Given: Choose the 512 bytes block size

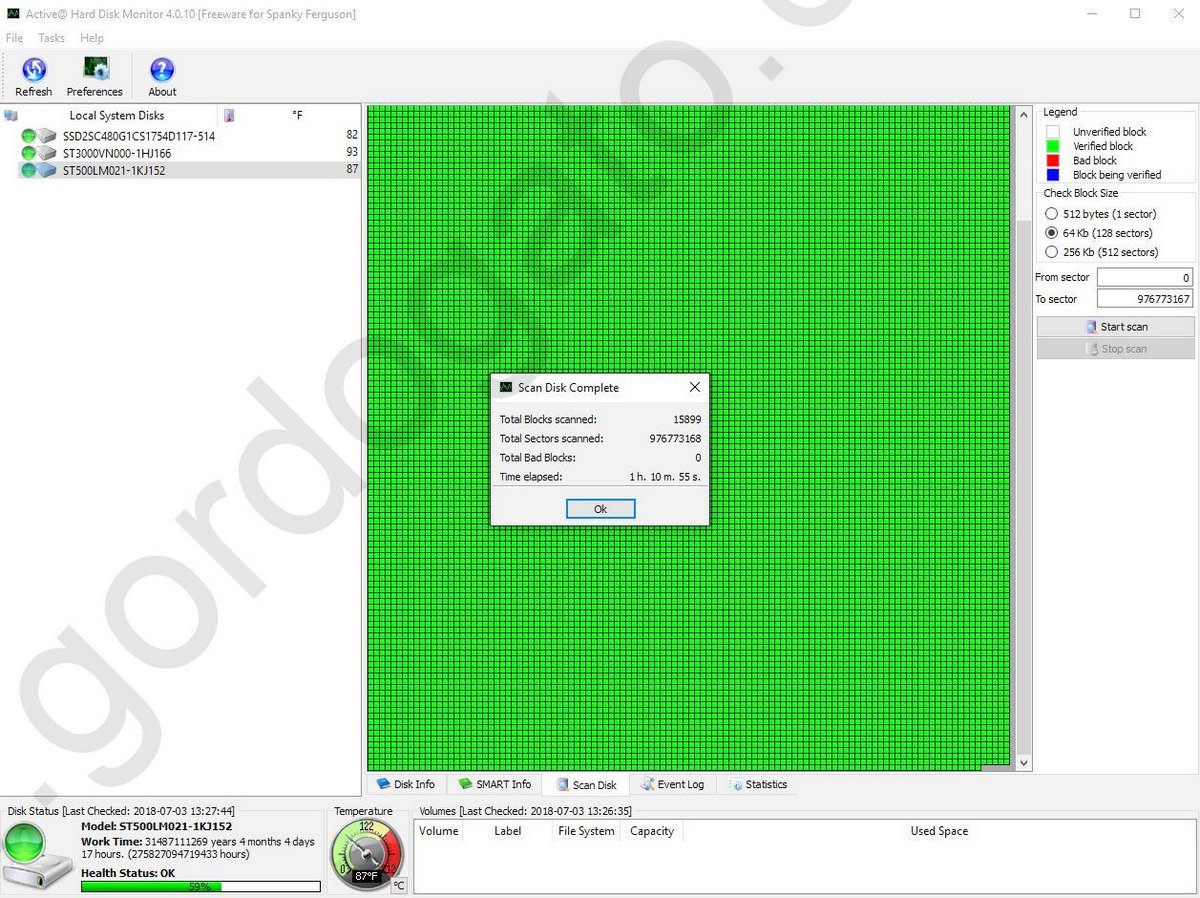Looking at the screenshot, I should (x=1051, y=214).
